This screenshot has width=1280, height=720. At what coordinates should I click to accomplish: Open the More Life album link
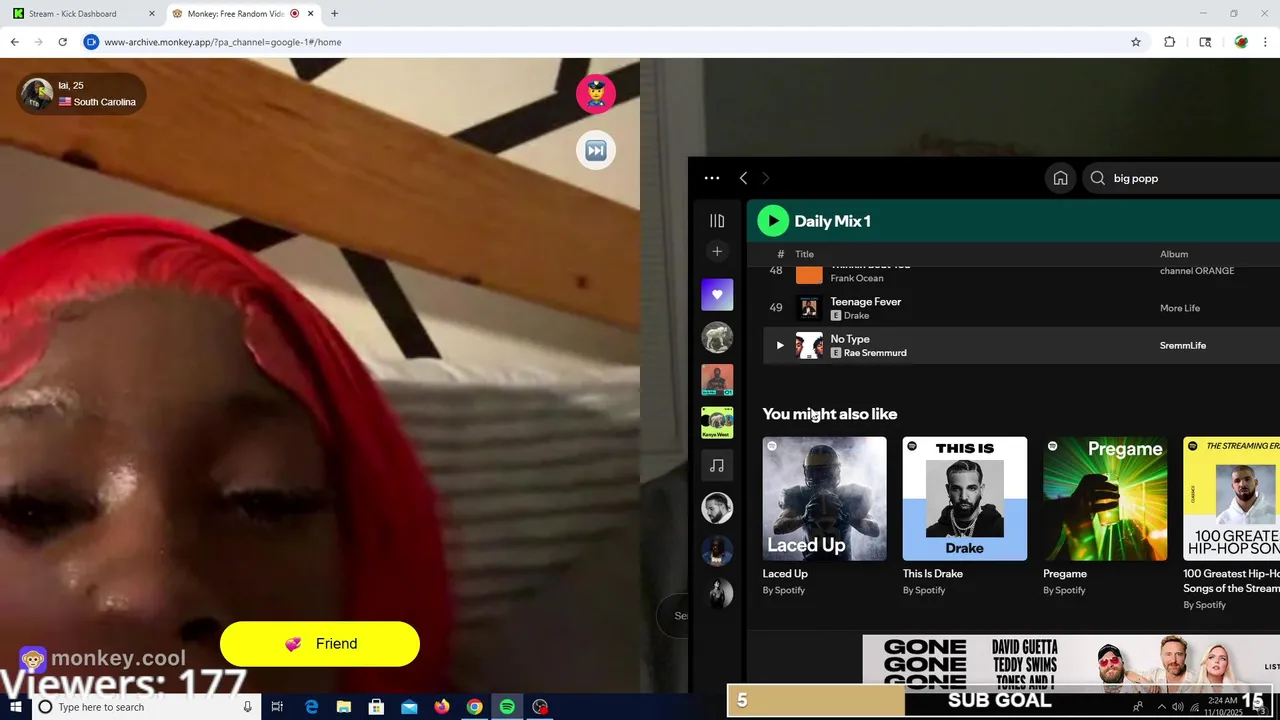point(1180,308)
